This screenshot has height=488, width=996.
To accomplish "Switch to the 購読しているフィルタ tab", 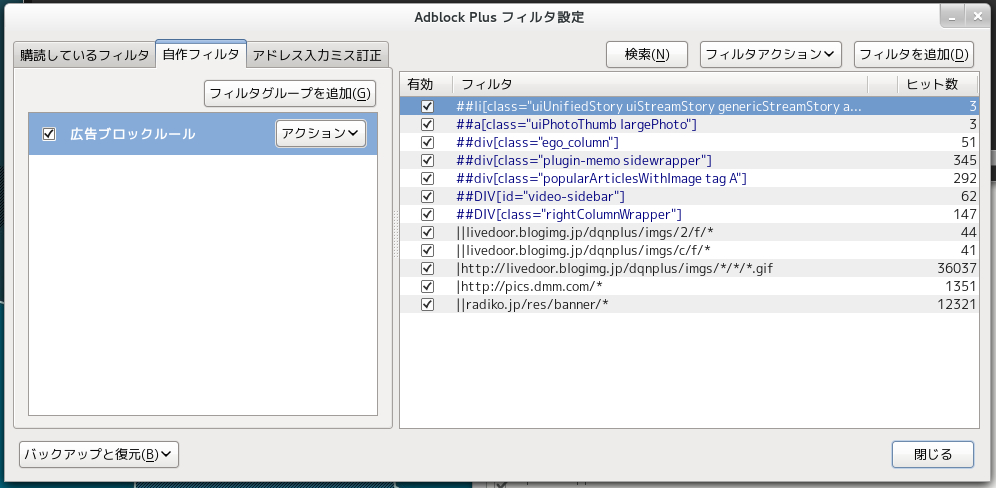I will [x=84, y=55].
